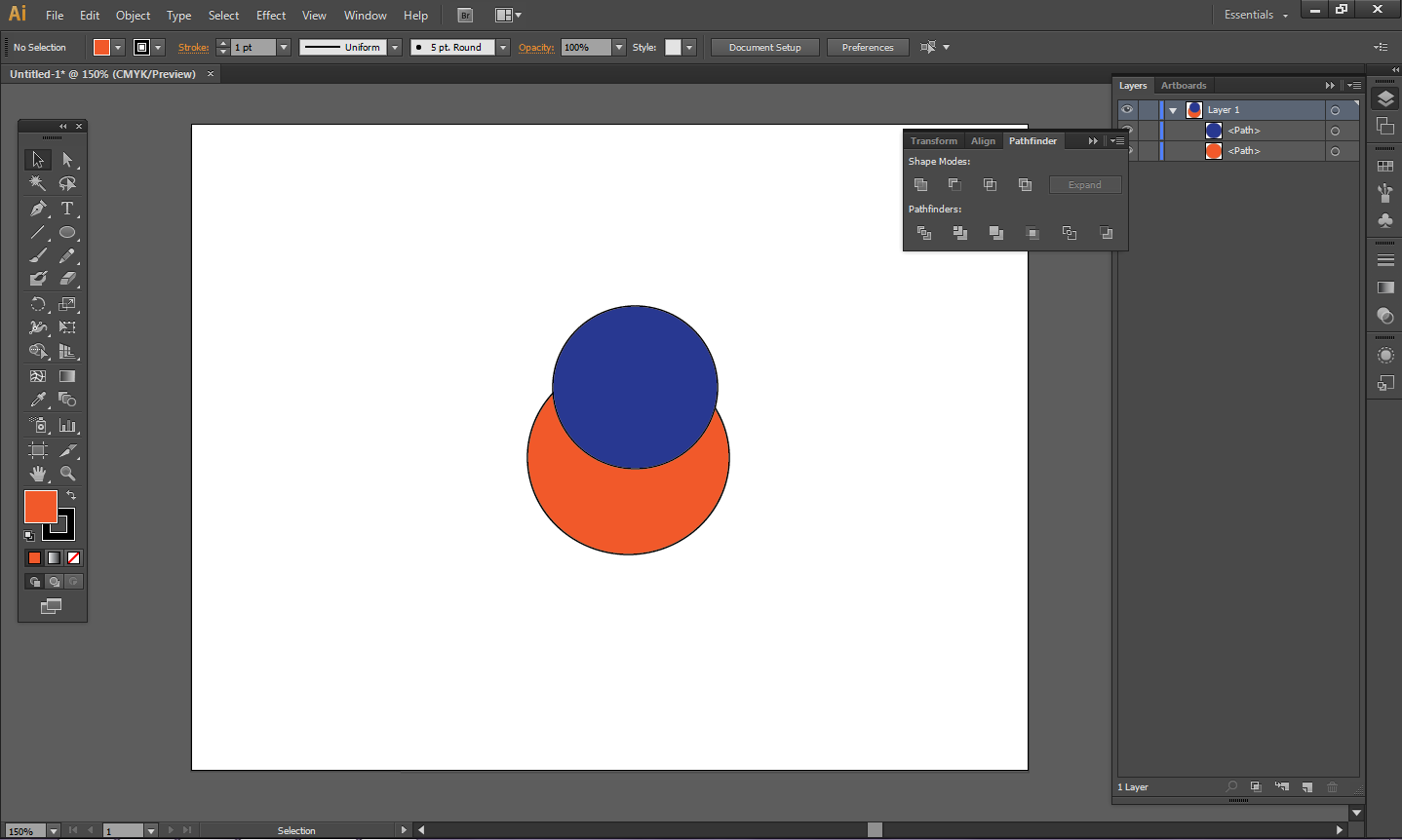Select the Type tool

pyautogui.click(x=67, y=209)
